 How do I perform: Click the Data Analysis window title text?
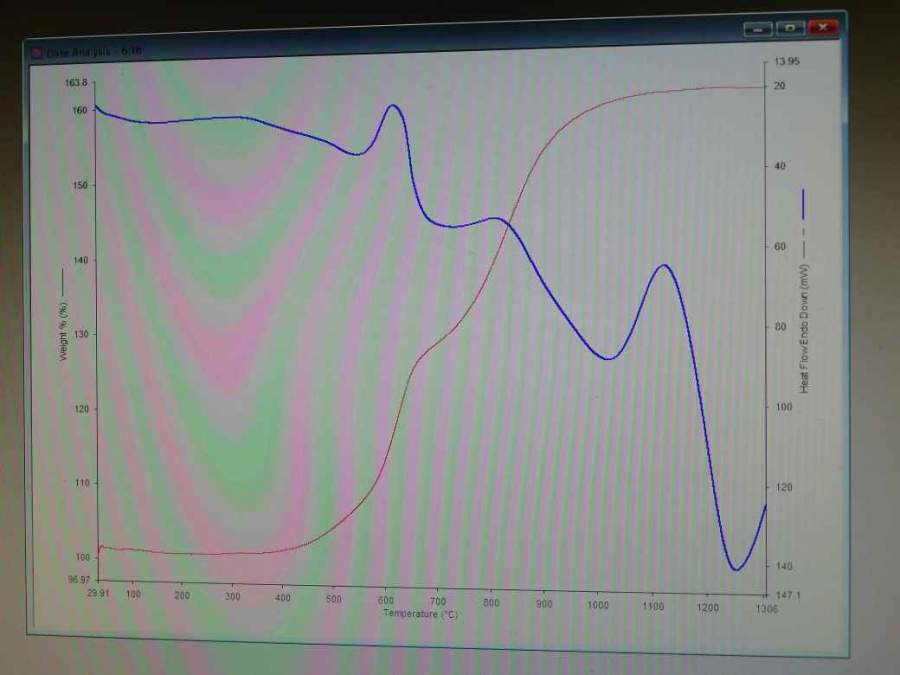[x=94, y=52]
